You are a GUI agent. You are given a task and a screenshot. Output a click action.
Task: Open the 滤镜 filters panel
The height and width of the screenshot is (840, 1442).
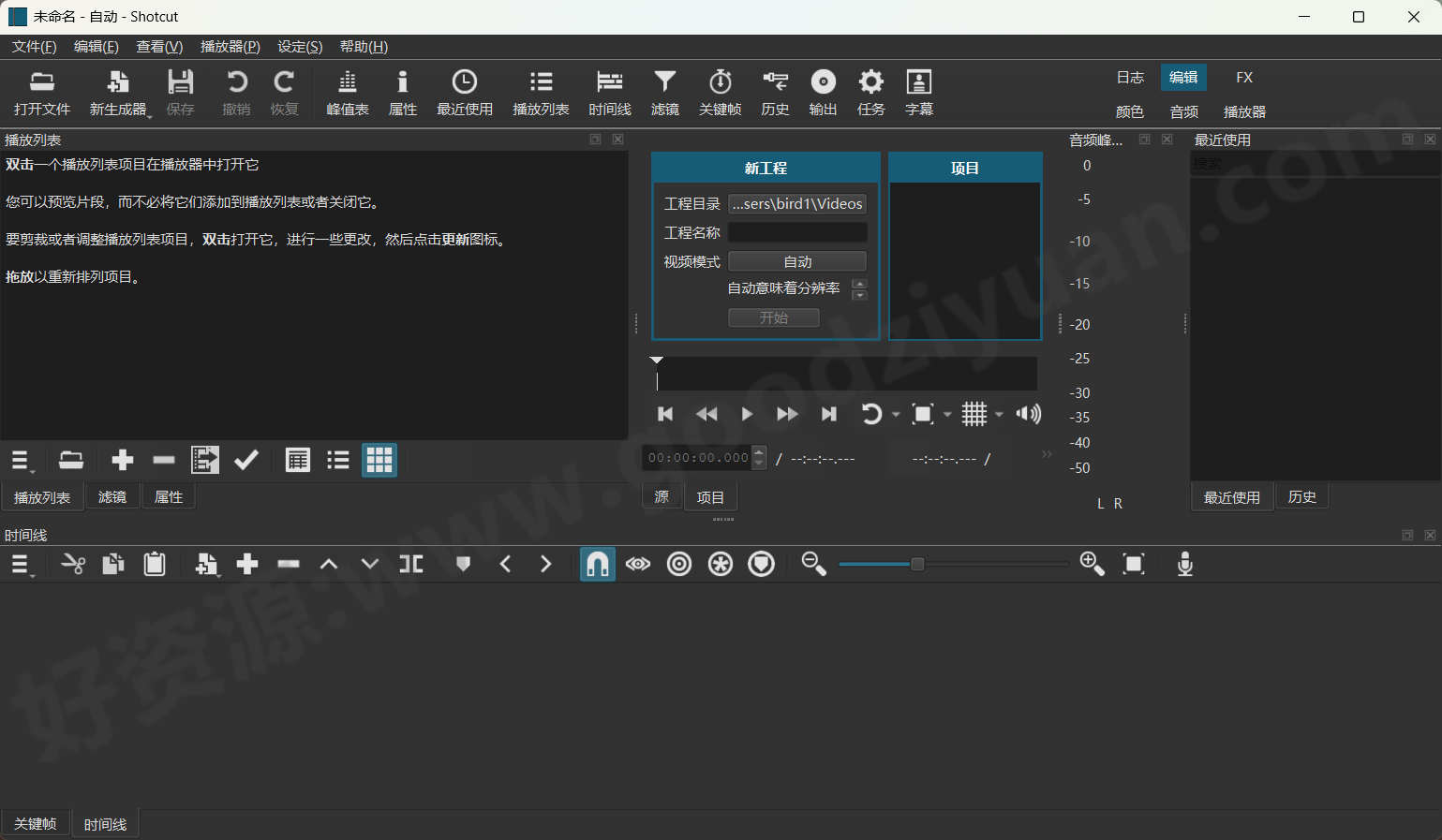664,91
